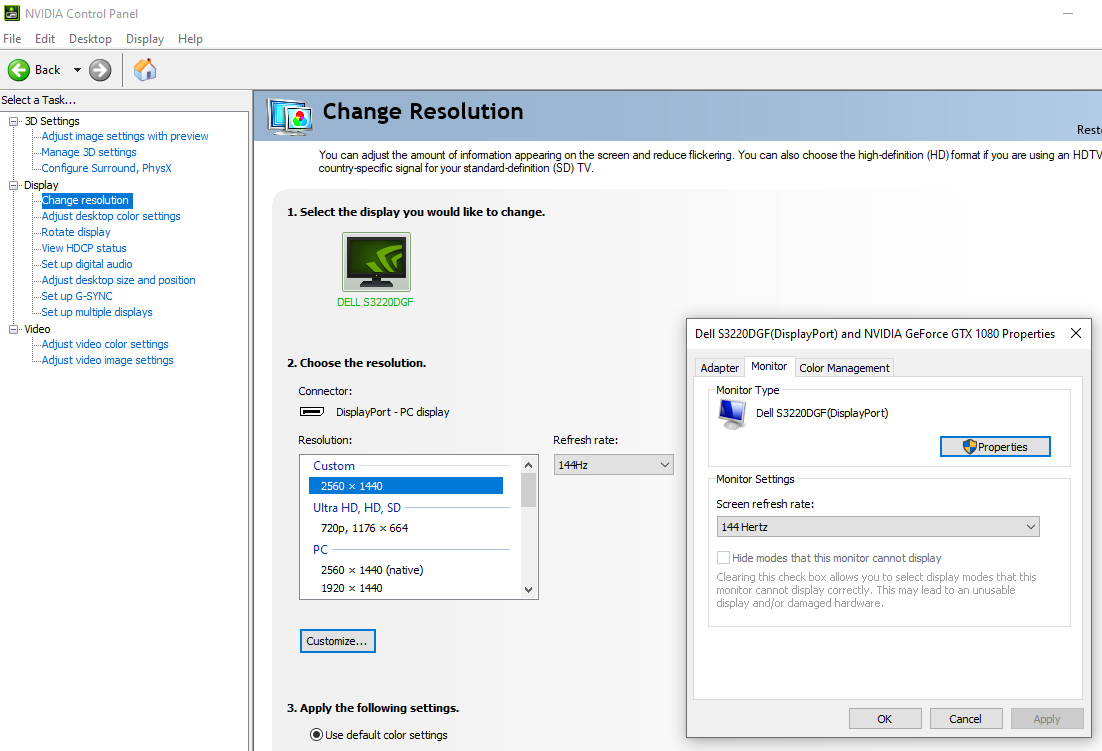This screenshot has height=751, width=1102.
Task: Switch to the Adapter tab
Action: pos(720,367)
